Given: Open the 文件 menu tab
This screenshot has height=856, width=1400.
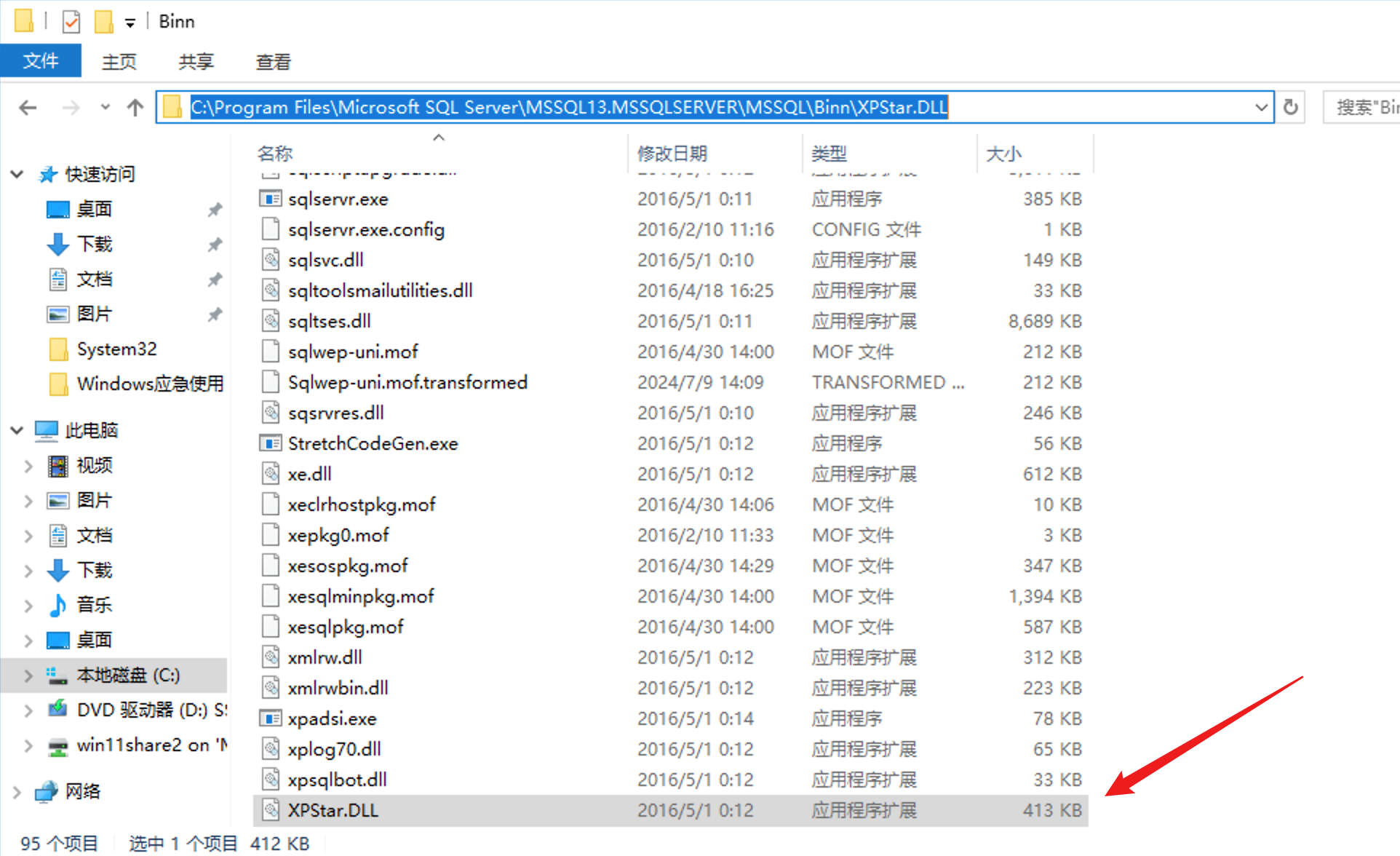Looking at the screenshot, I should tap(41, 61).
